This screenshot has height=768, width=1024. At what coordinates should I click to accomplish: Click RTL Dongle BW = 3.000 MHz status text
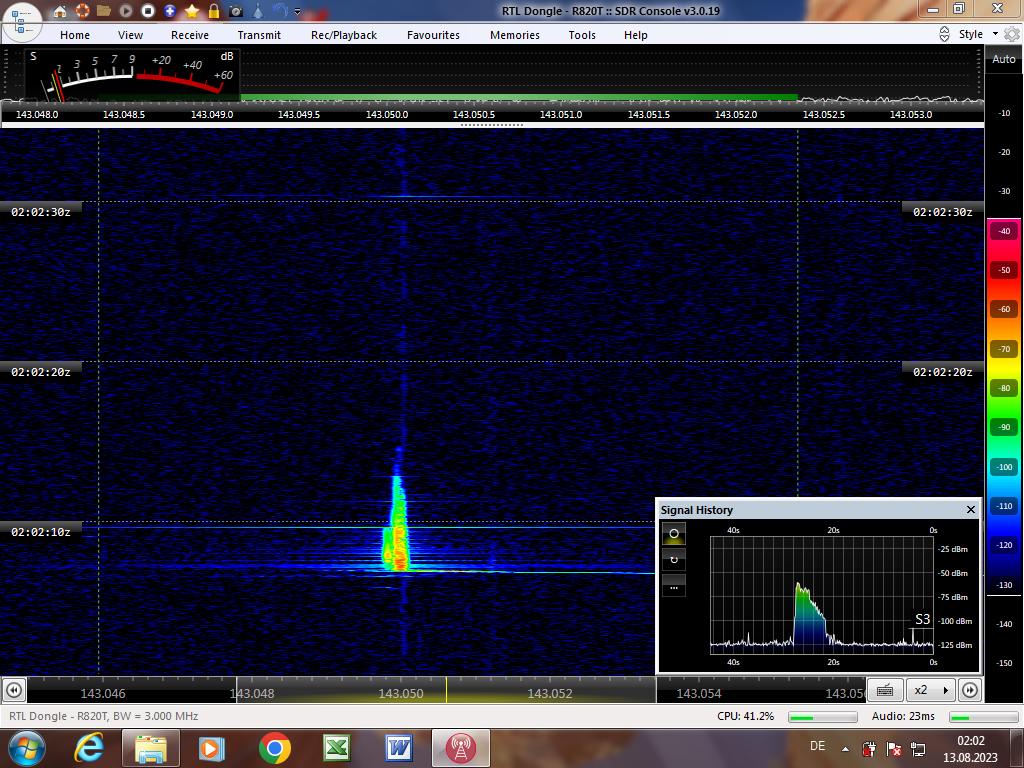point(104,716)
